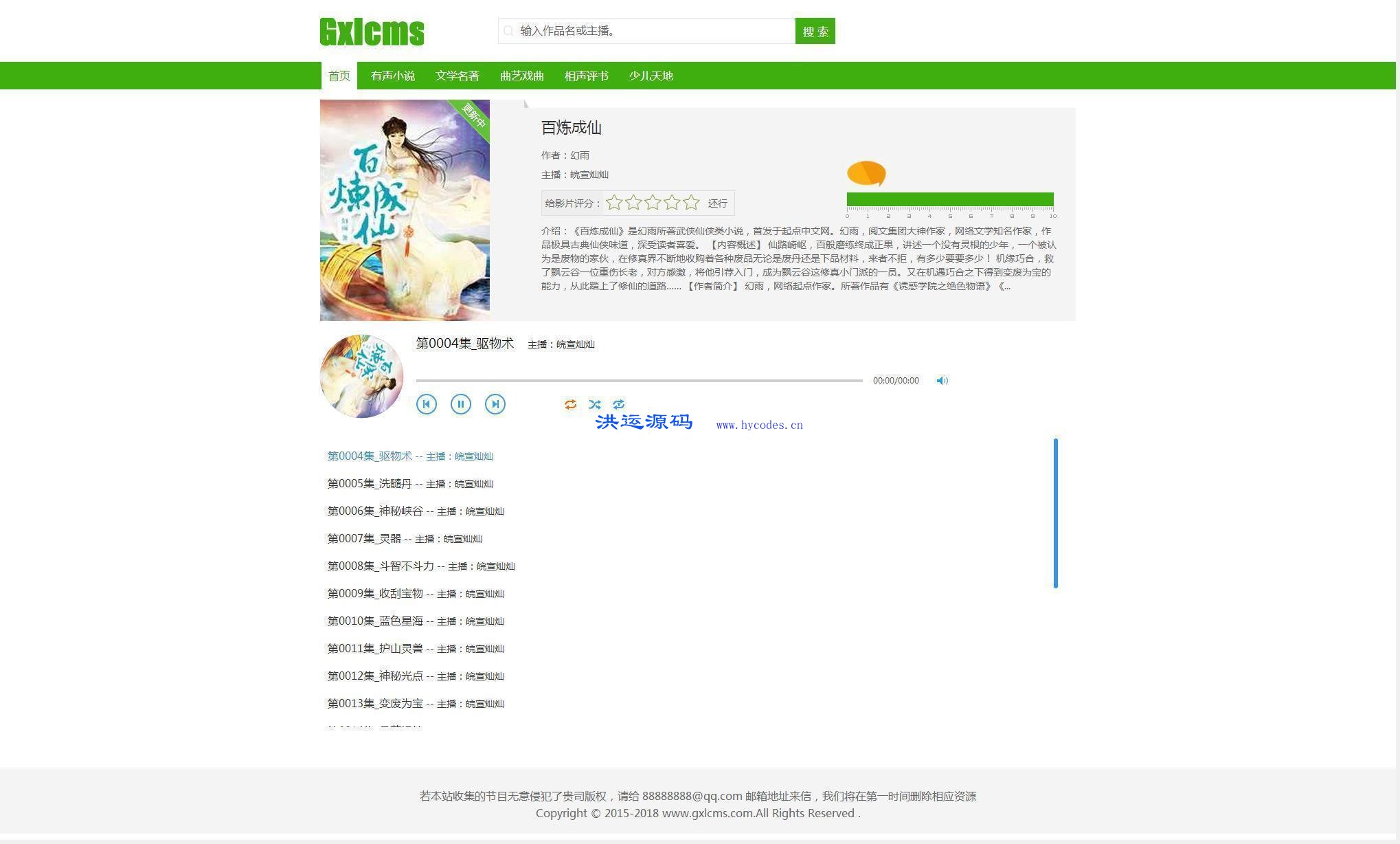The image size is (1400, 844).
Task: Skip to the next episode track
Action: [x=495, y=404]
